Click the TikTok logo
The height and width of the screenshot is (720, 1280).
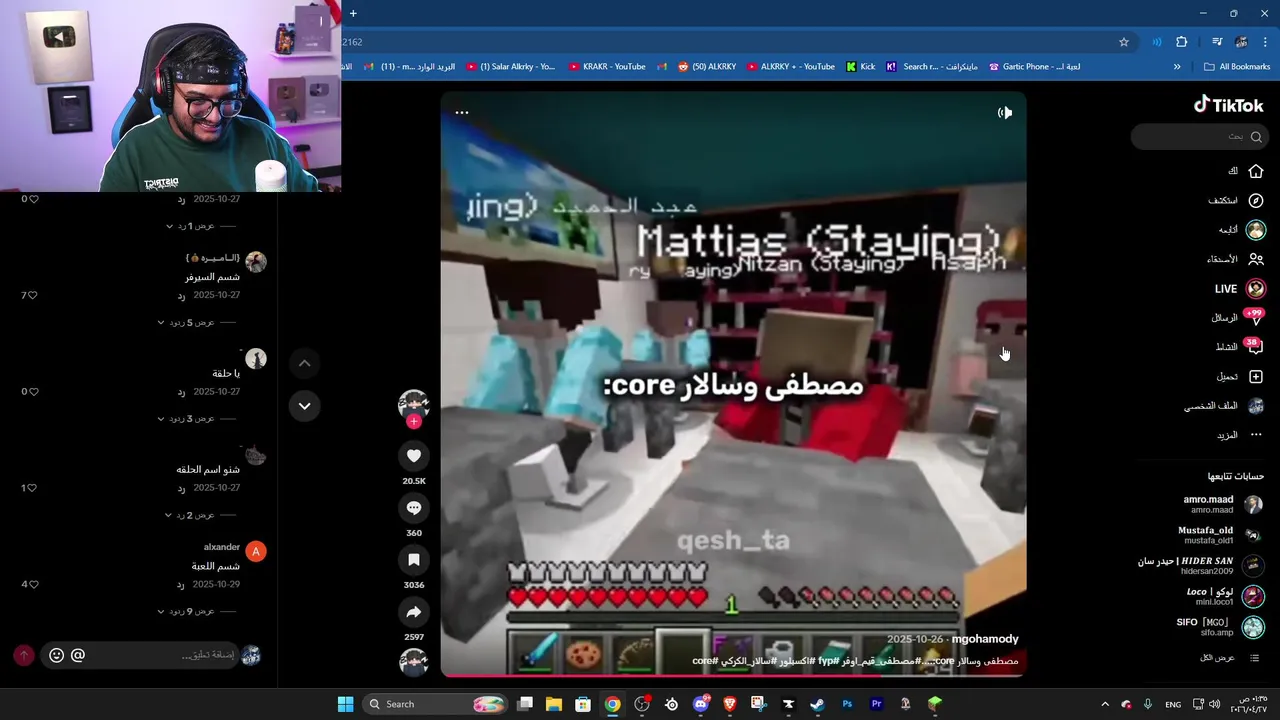click(x=1229, y=105)
